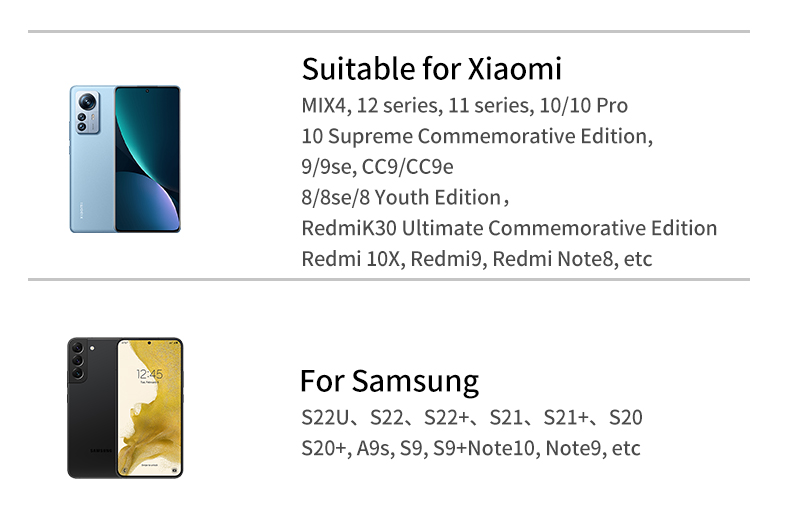Click the "8/8se/8 Youth Edition" text
The width and height of the screenshot is (790, 514).
point(405,198)
